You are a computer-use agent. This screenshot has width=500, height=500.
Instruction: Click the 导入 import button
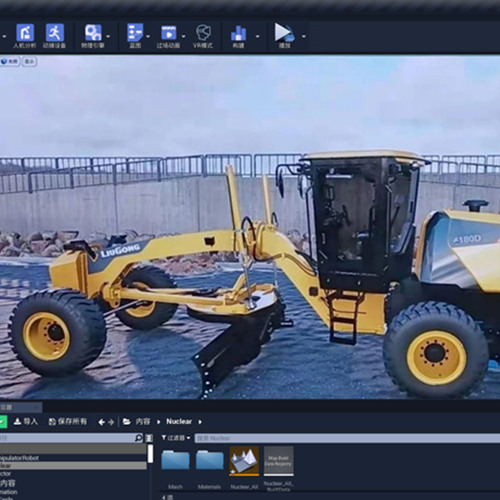click(x=26, y=422)
